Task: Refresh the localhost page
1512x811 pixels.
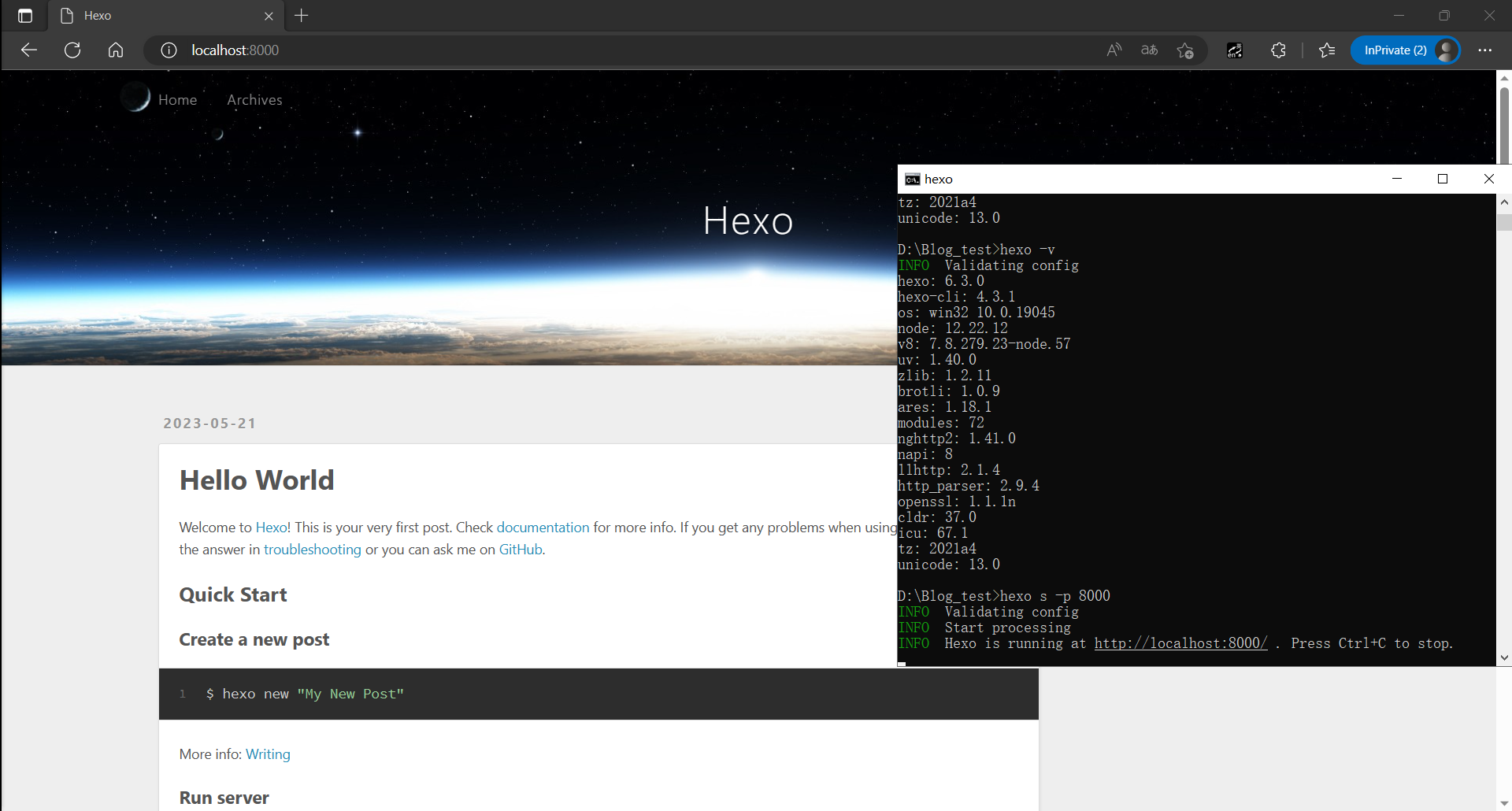Action: pyautogui.click(x=72, y=50)
